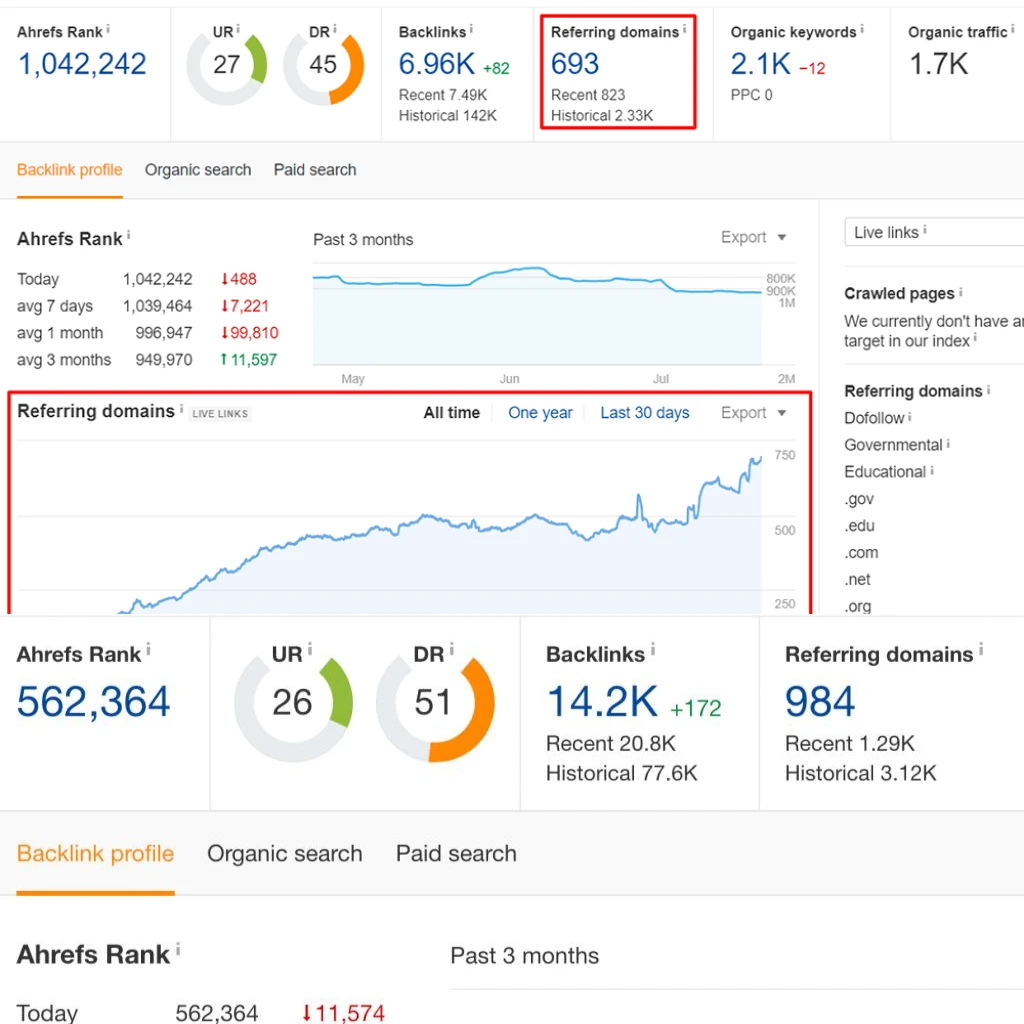Switch to Paid search tab under 562,364 overview
Viewport: 1024px width, 1024px height.
pos(456,854)
